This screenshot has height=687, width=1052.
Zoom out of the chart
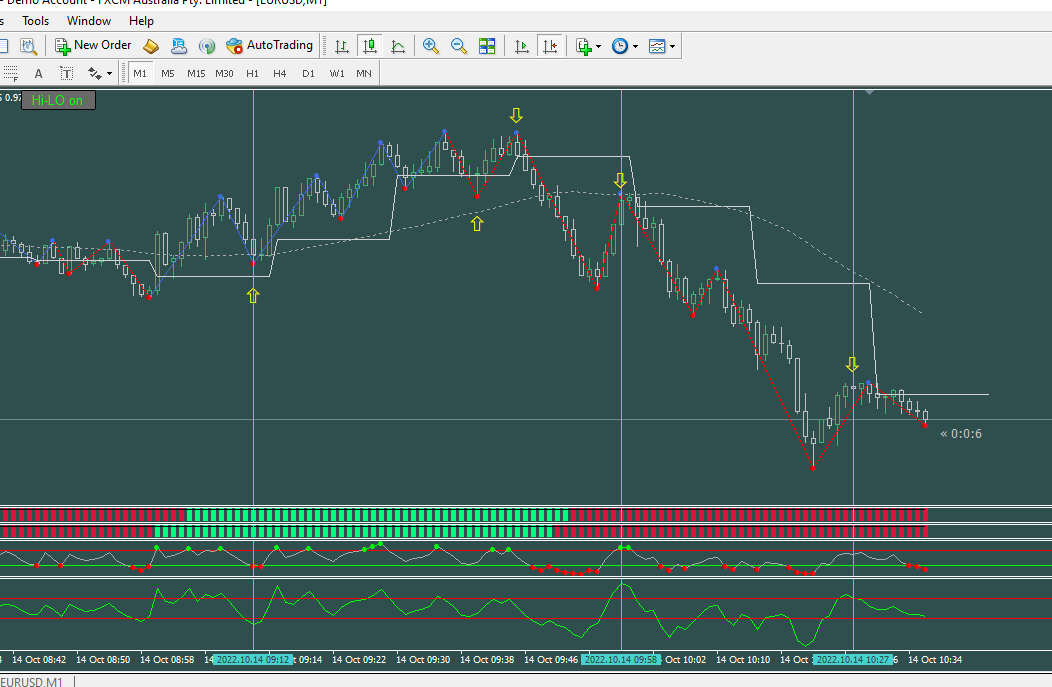459,46
